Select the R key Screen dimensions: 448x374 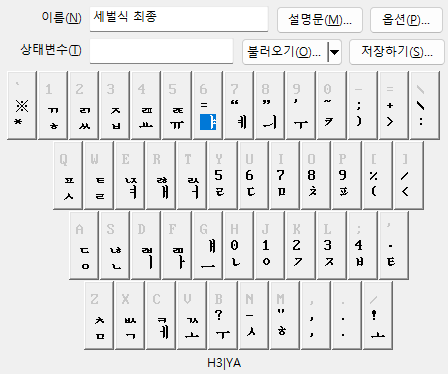(x=161, y=175)
